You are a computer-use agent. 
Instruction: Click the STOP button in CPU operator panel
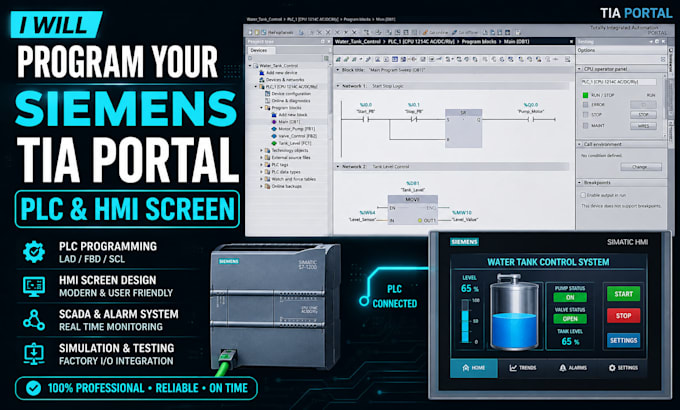643,115
